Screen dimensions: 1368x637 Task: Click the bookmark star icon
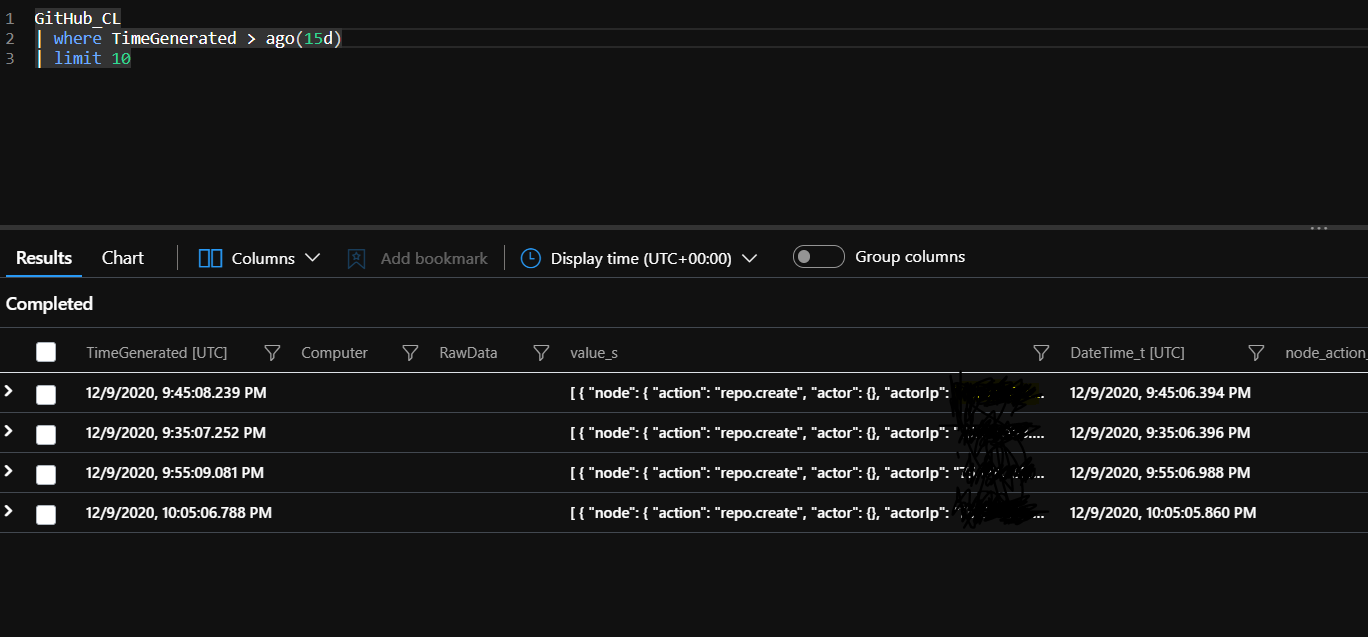tap(356, 259)
